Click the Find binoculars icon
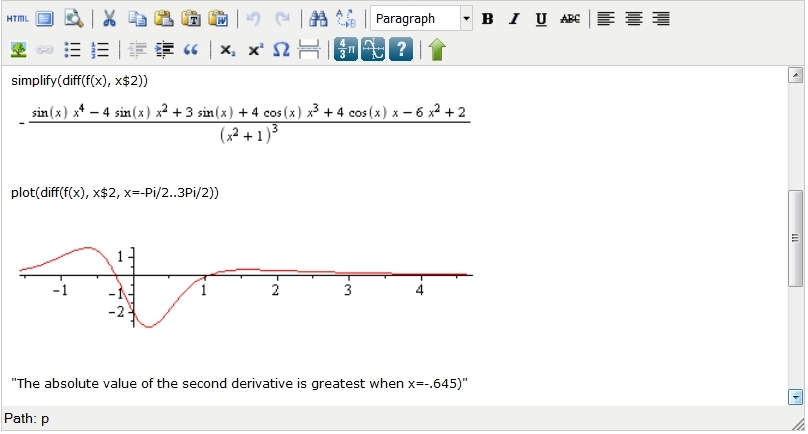808x434 pixels. 318,18
